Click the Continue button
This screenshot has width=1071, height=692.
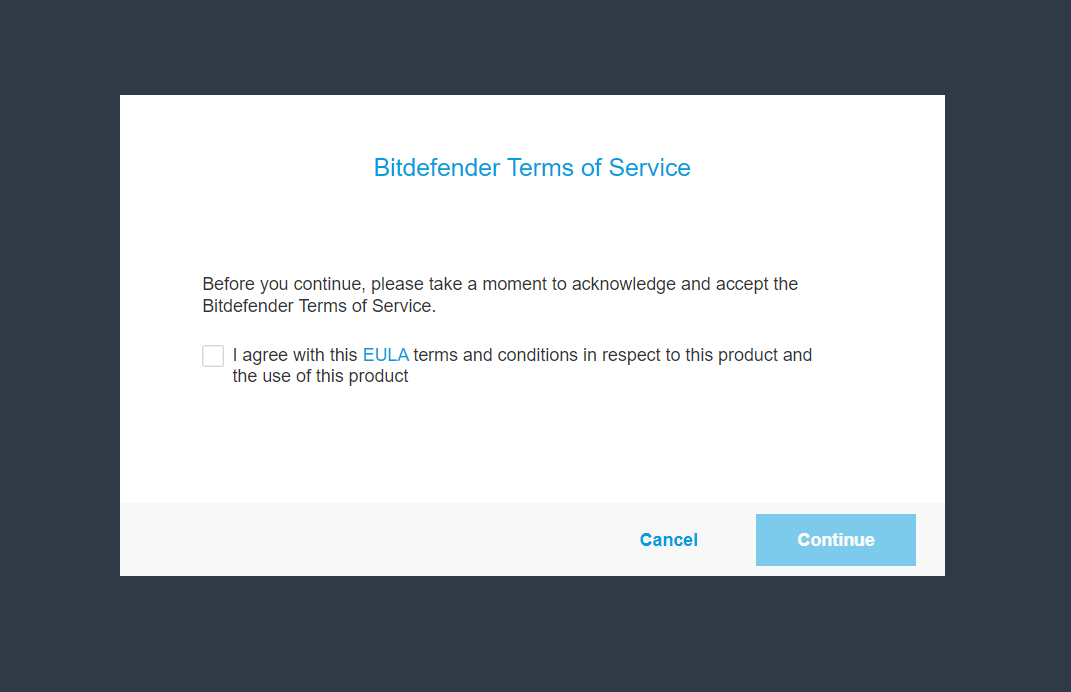pyautogui.click(x=835, y=540)
